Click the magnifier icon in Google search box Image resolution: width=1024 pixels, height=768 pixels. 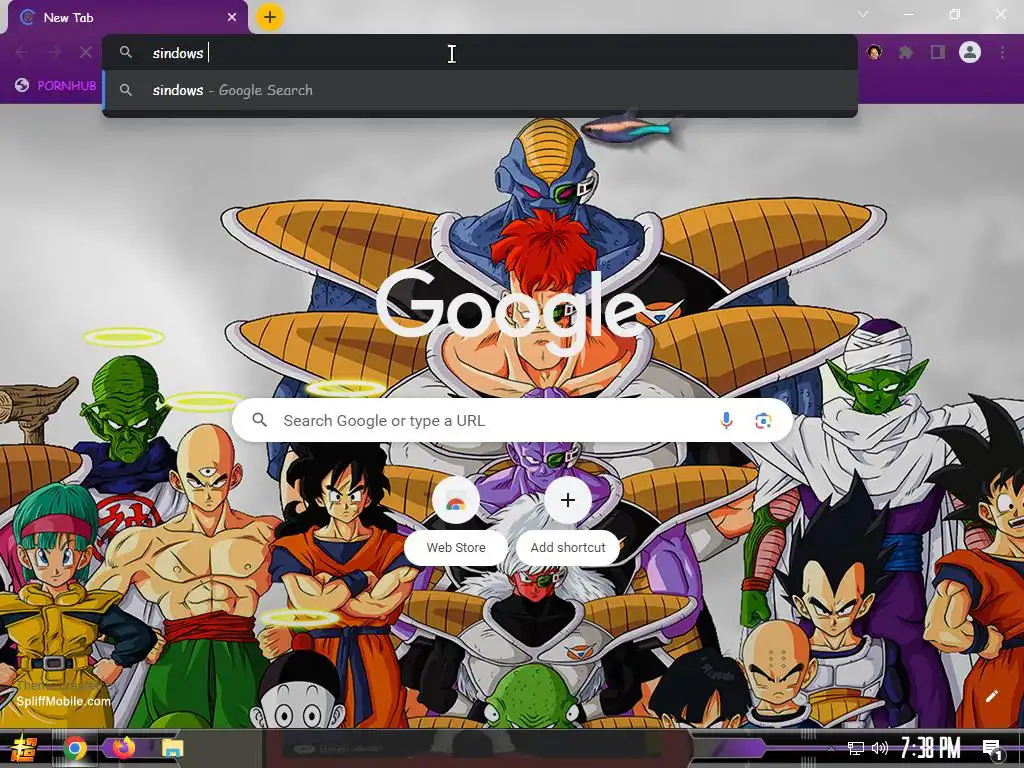point(259,420)
